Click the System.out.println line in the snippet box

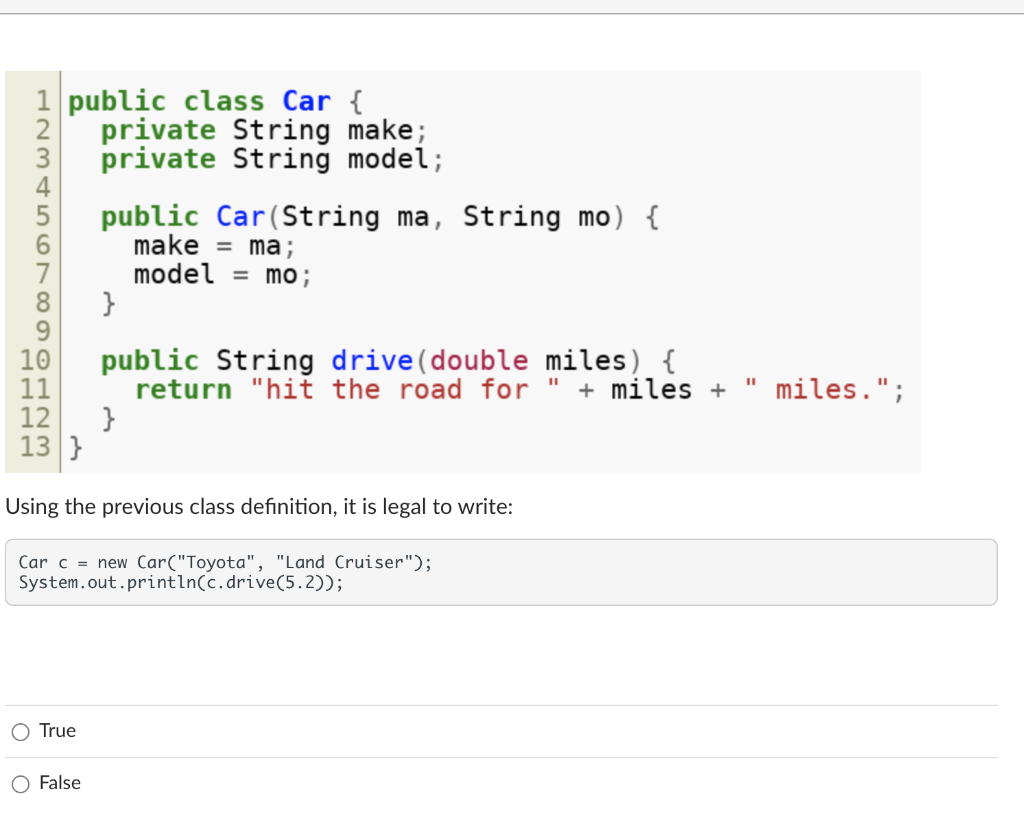click(180, 582)
